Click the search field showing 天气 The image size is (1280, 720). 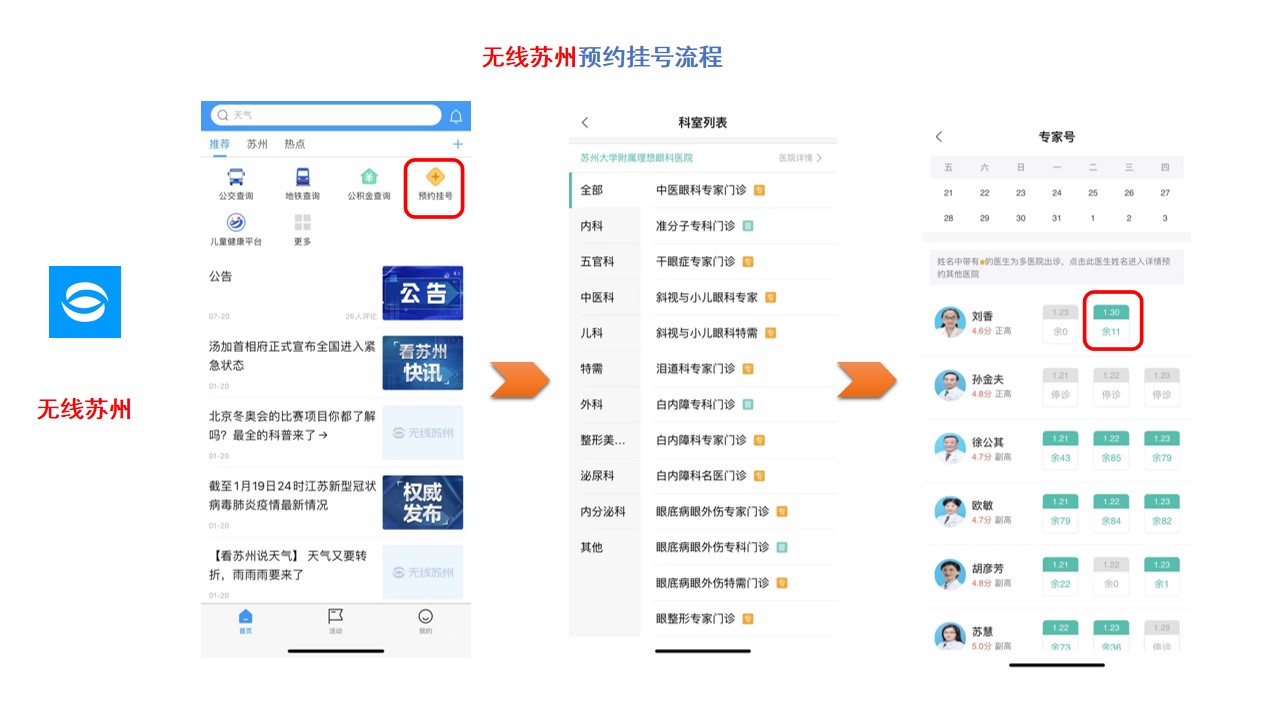(326, 116)
